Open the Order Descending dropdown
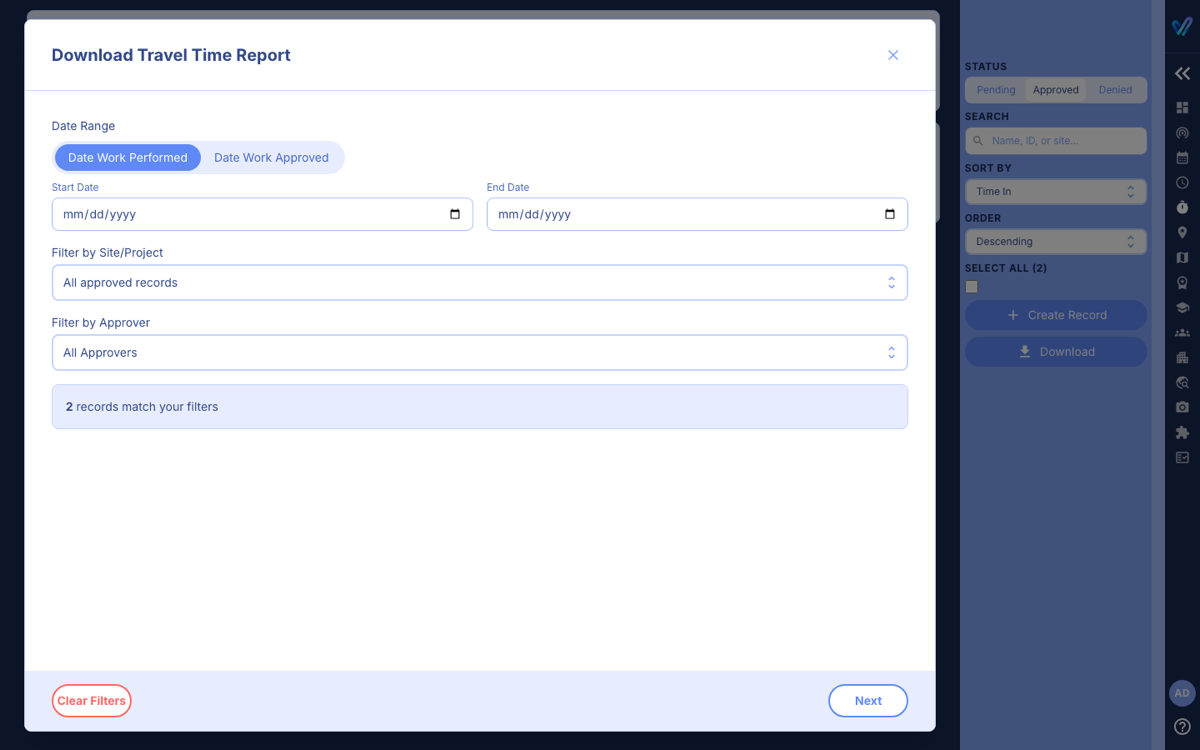1200x750 pixels. (x=1056, y=241)
